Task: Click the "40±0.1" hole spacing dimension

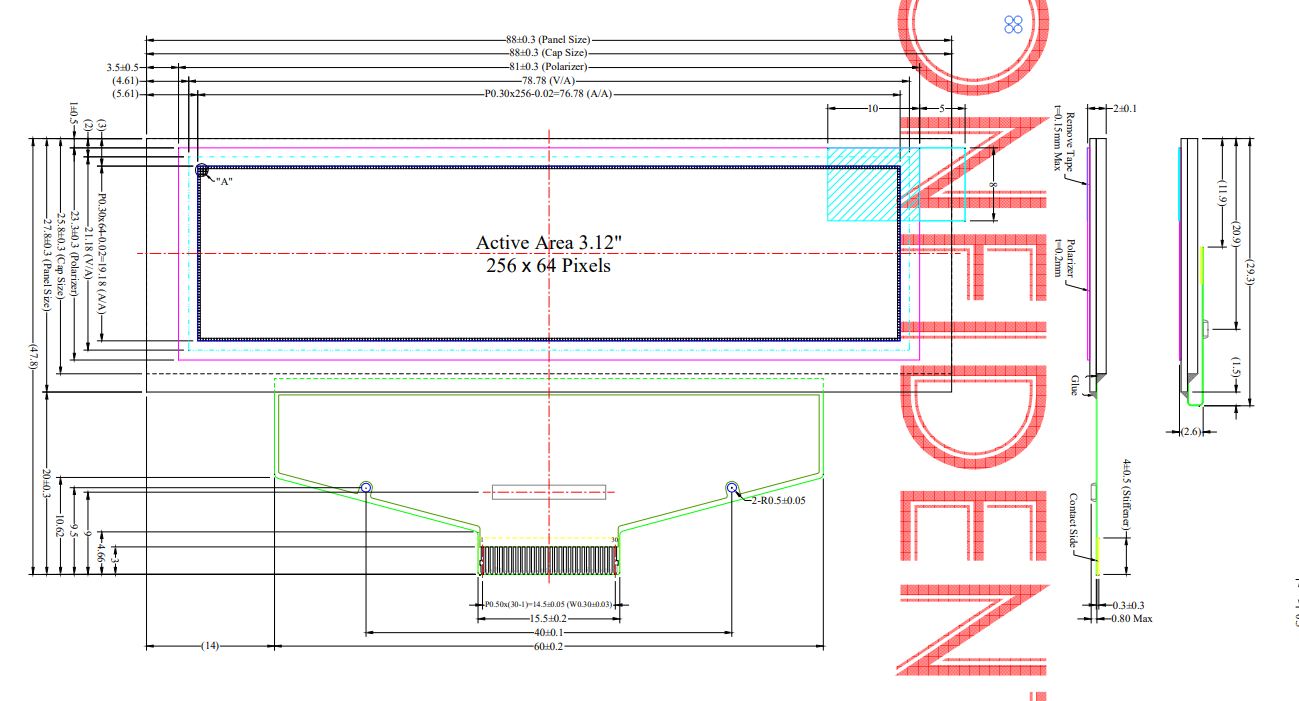Action: [547, 633]
